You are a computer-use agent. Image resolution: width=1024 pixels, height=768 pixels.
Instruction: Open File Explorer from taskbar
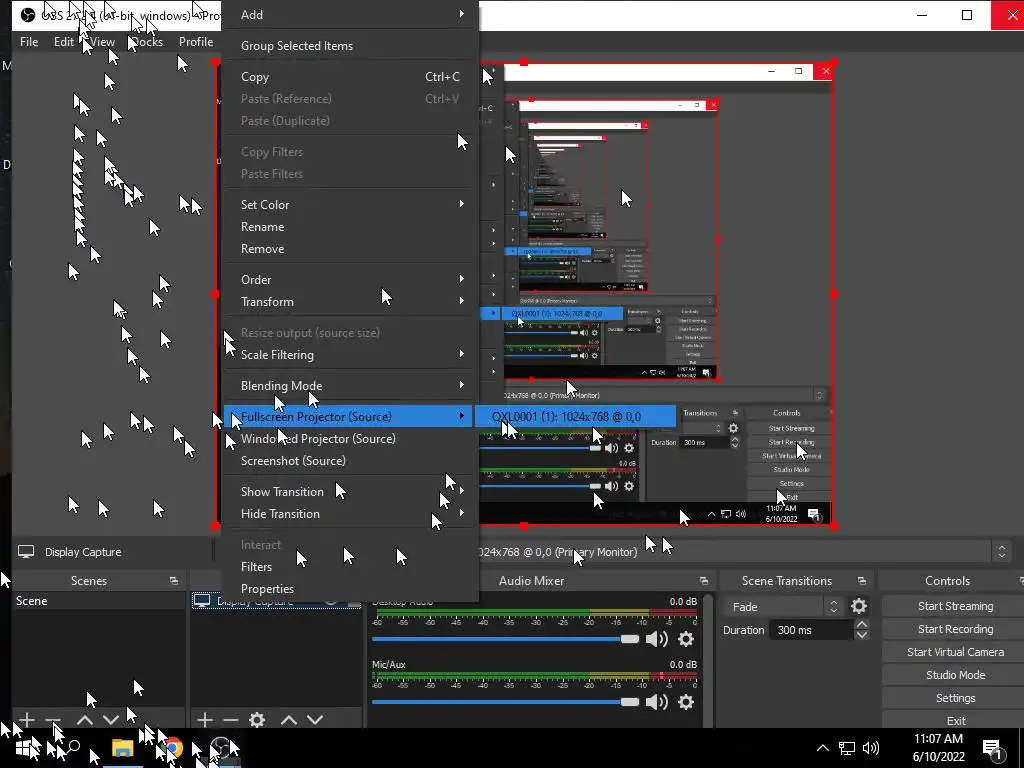[122, 748]
